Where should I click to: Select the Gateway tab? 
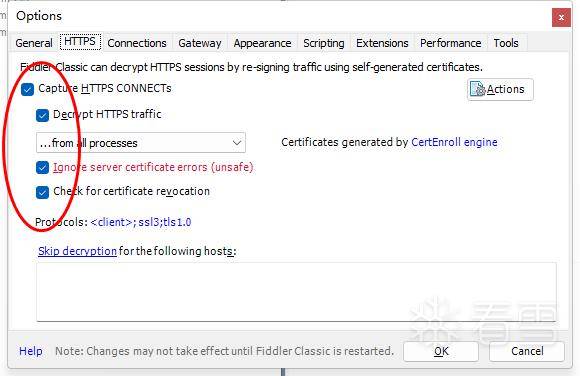tap(200, 43)
